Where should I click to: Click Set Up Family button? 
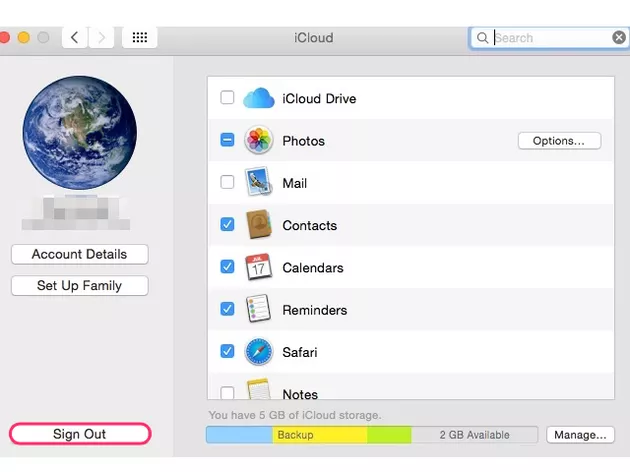tap(80, 286)
